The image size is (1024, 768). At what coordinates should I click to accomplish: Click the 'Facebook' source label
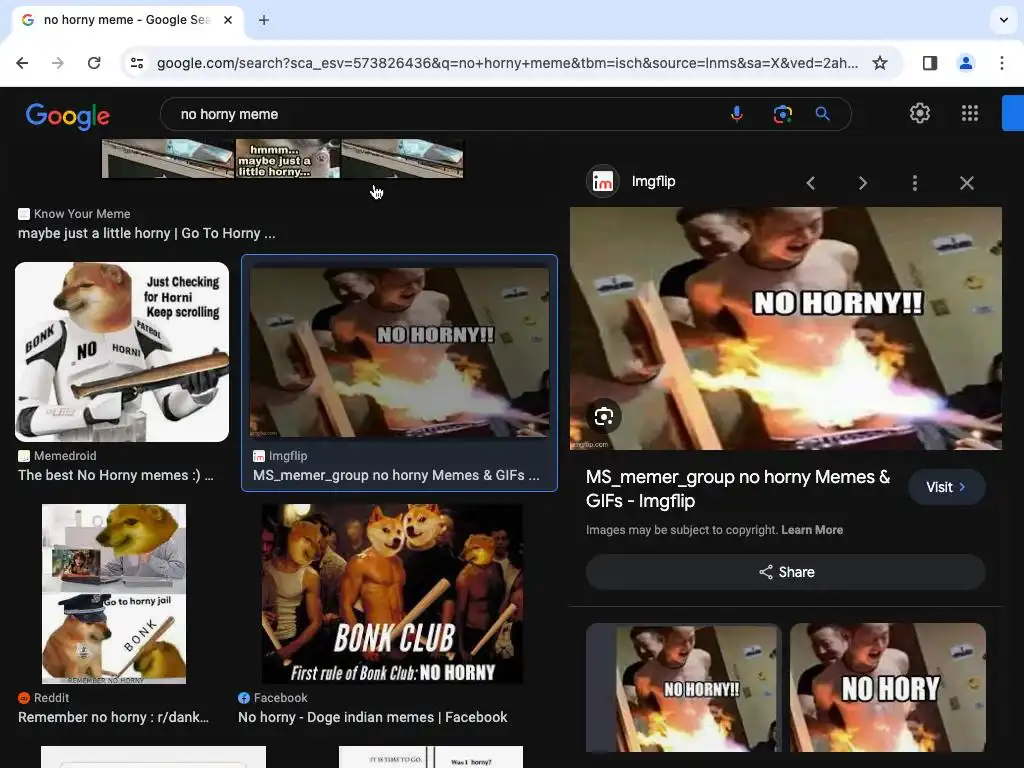coord(280,697)
